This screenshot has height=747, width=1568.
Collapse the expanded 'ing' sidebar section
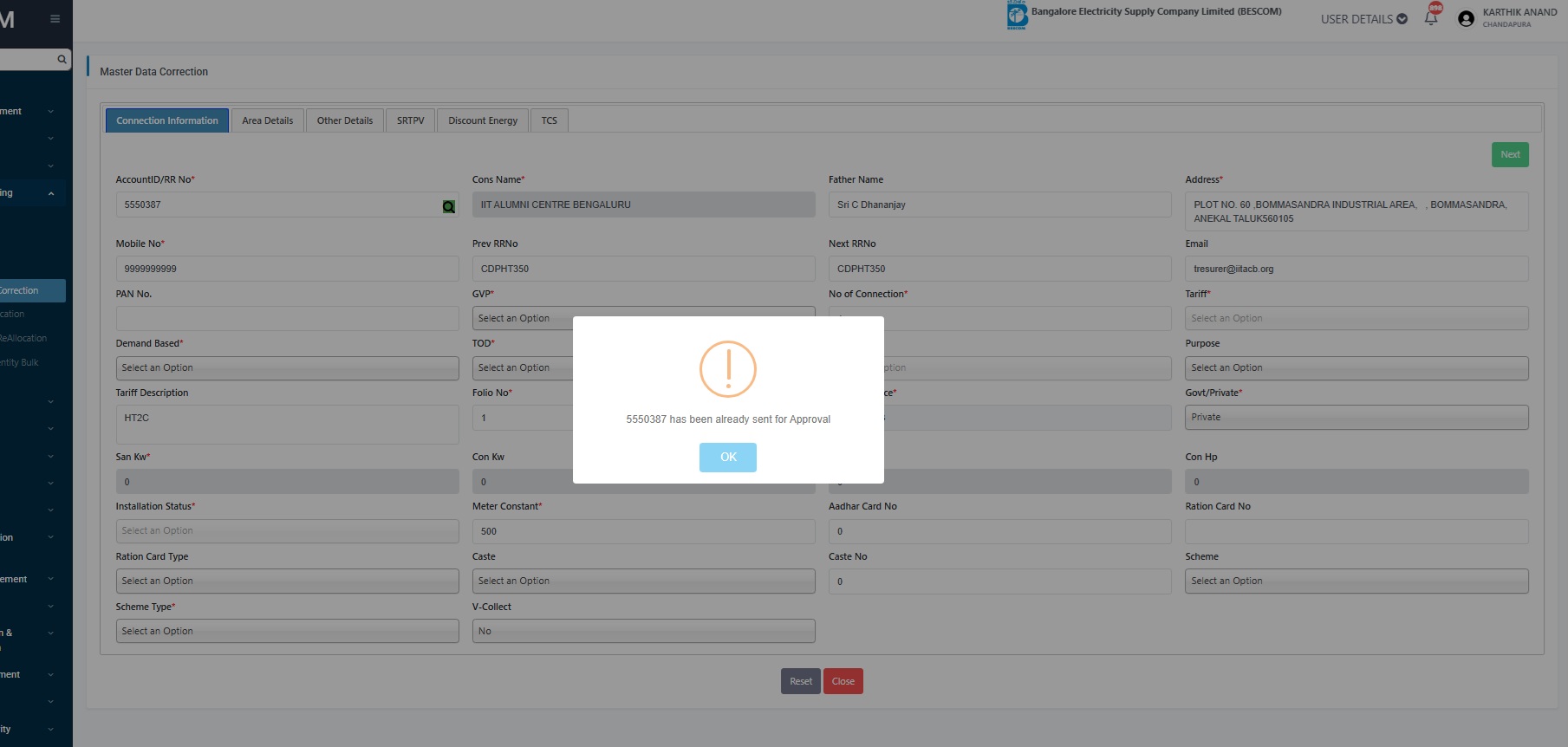33,192
